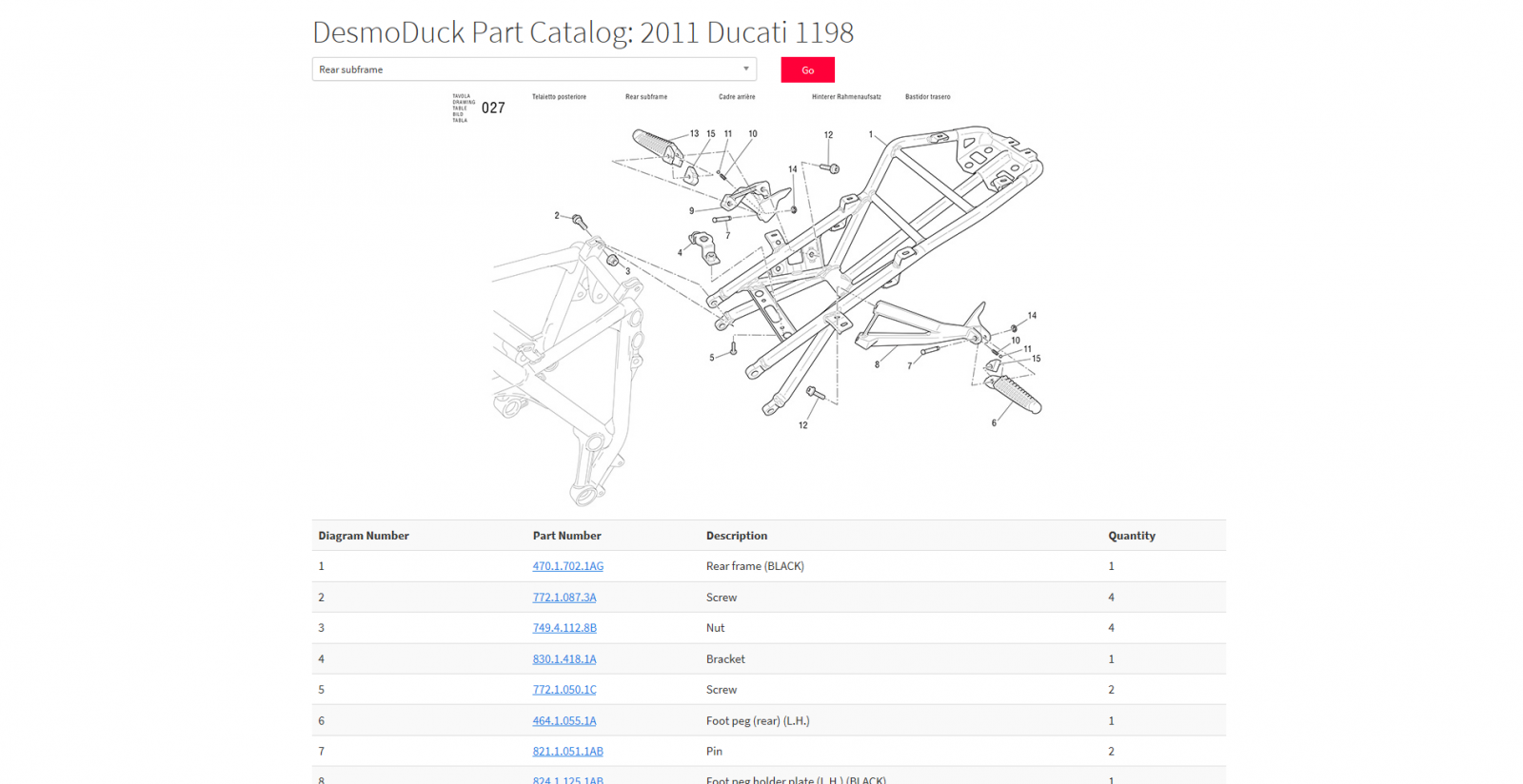Select the 'Foot peg (rear) (L.H.)' description
This screenshot has width=1523, height=784.
(x=758, y=721)
